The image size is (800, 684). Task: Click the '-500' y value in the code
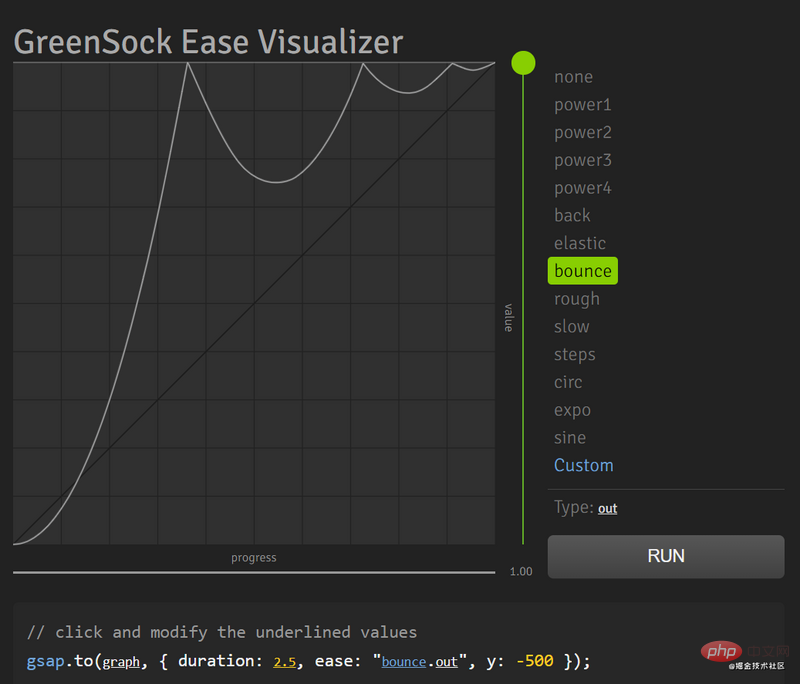tap(535, 662)
